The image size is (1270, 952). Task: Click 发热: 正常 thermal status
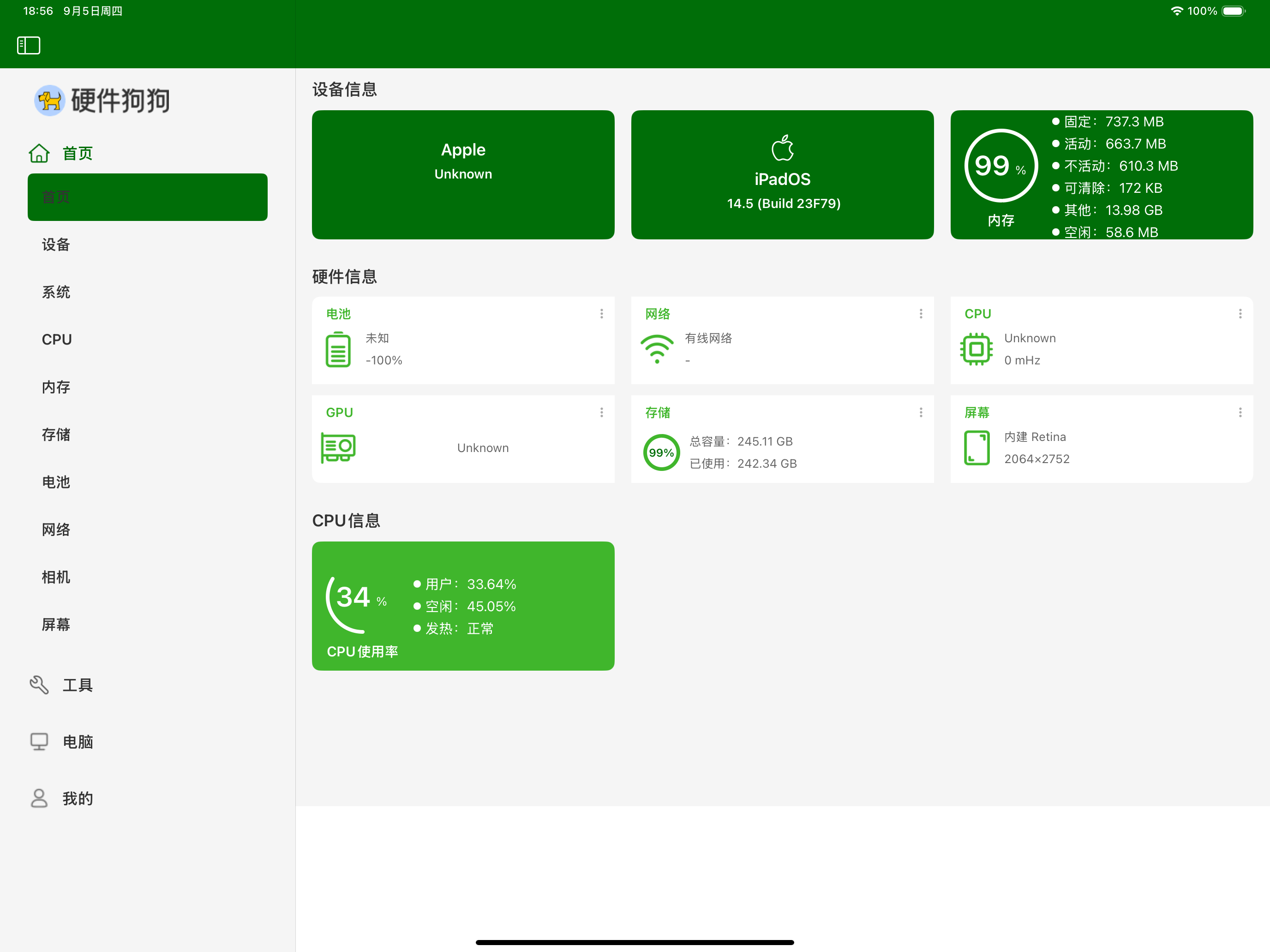[453, 628]
